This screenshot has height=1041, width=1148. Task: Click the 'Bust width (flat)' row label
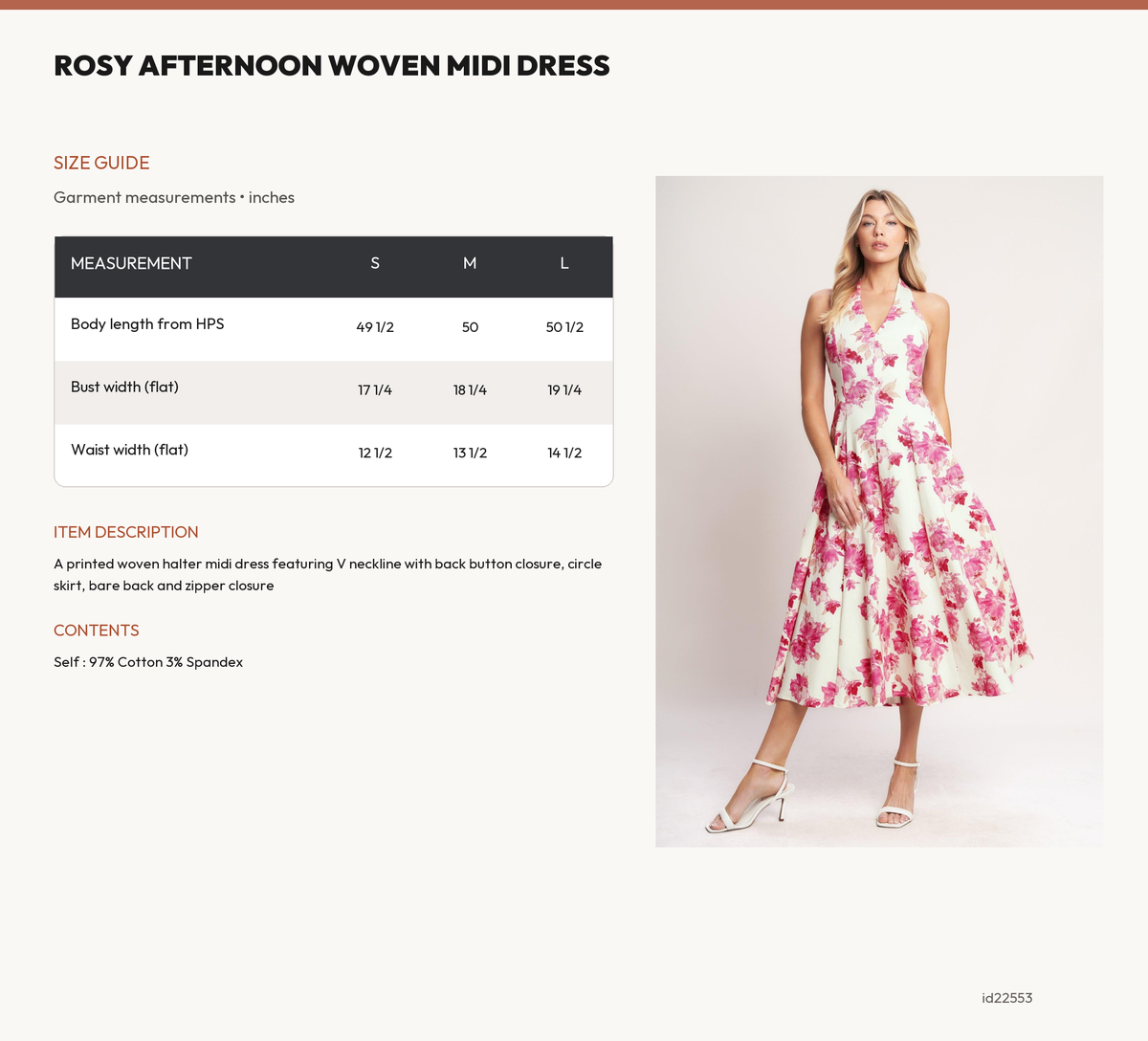point(124,388)
